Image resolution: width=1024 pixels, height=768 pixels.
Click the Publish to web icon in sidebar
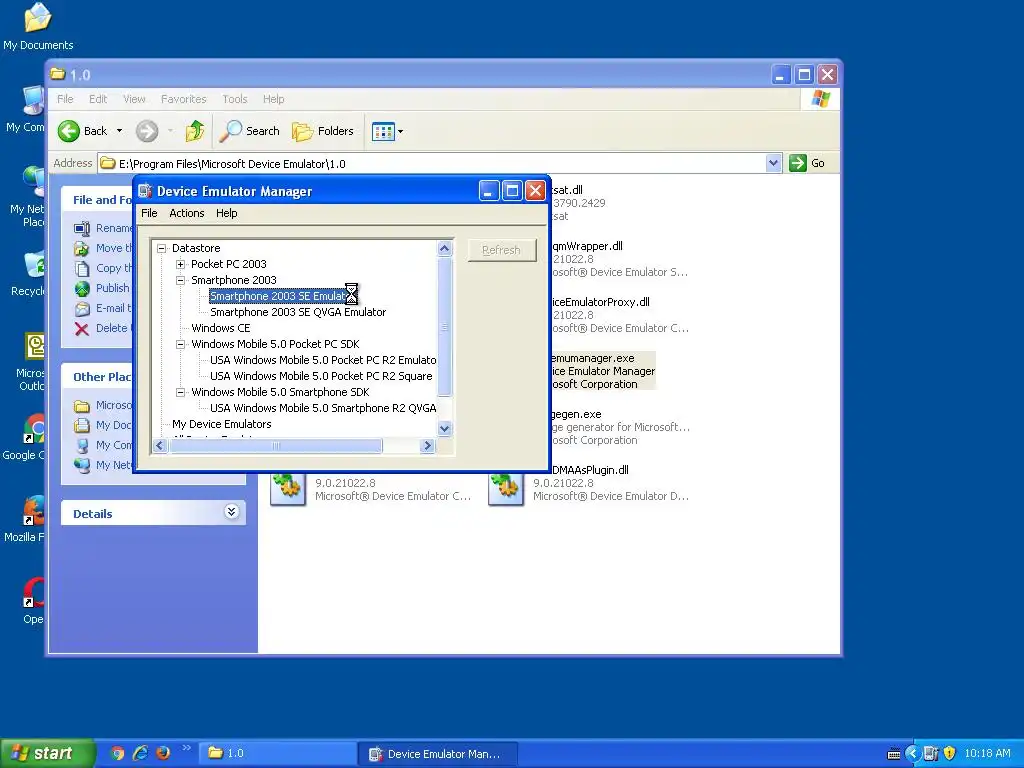pos(82,288)
